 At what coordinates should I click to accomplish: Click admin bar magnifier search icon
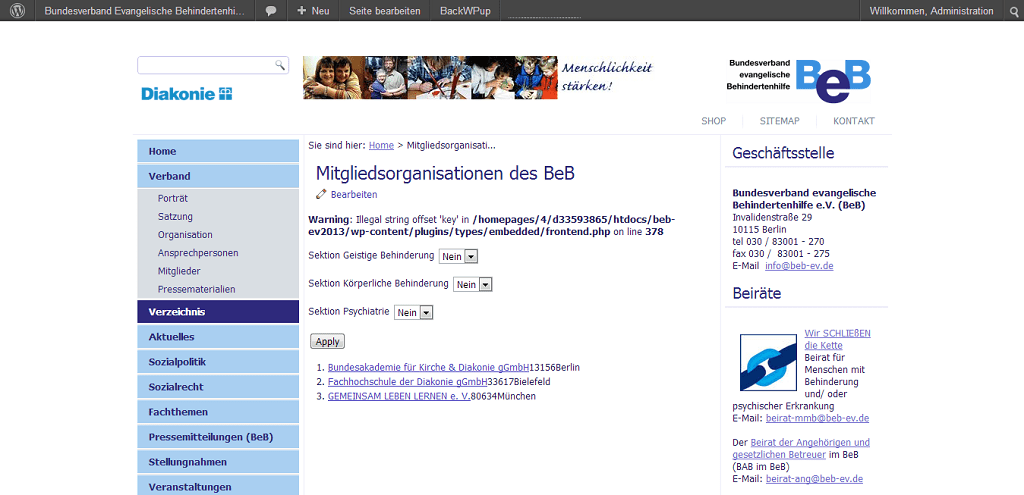coord(1014,11)
